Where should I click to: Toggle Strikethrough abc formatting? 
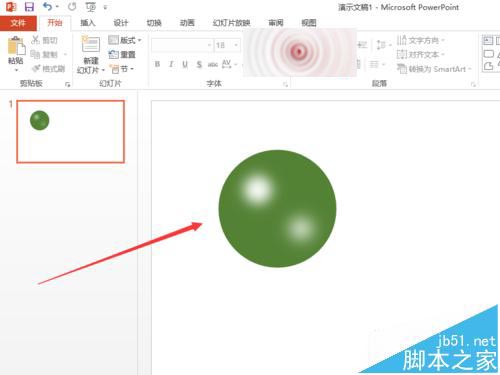pyautogui.click(x=213, y=64)
